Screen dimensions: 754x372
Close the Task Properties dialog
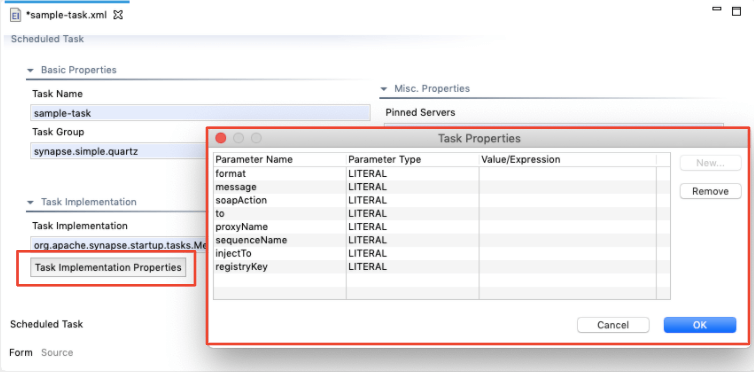221,138
